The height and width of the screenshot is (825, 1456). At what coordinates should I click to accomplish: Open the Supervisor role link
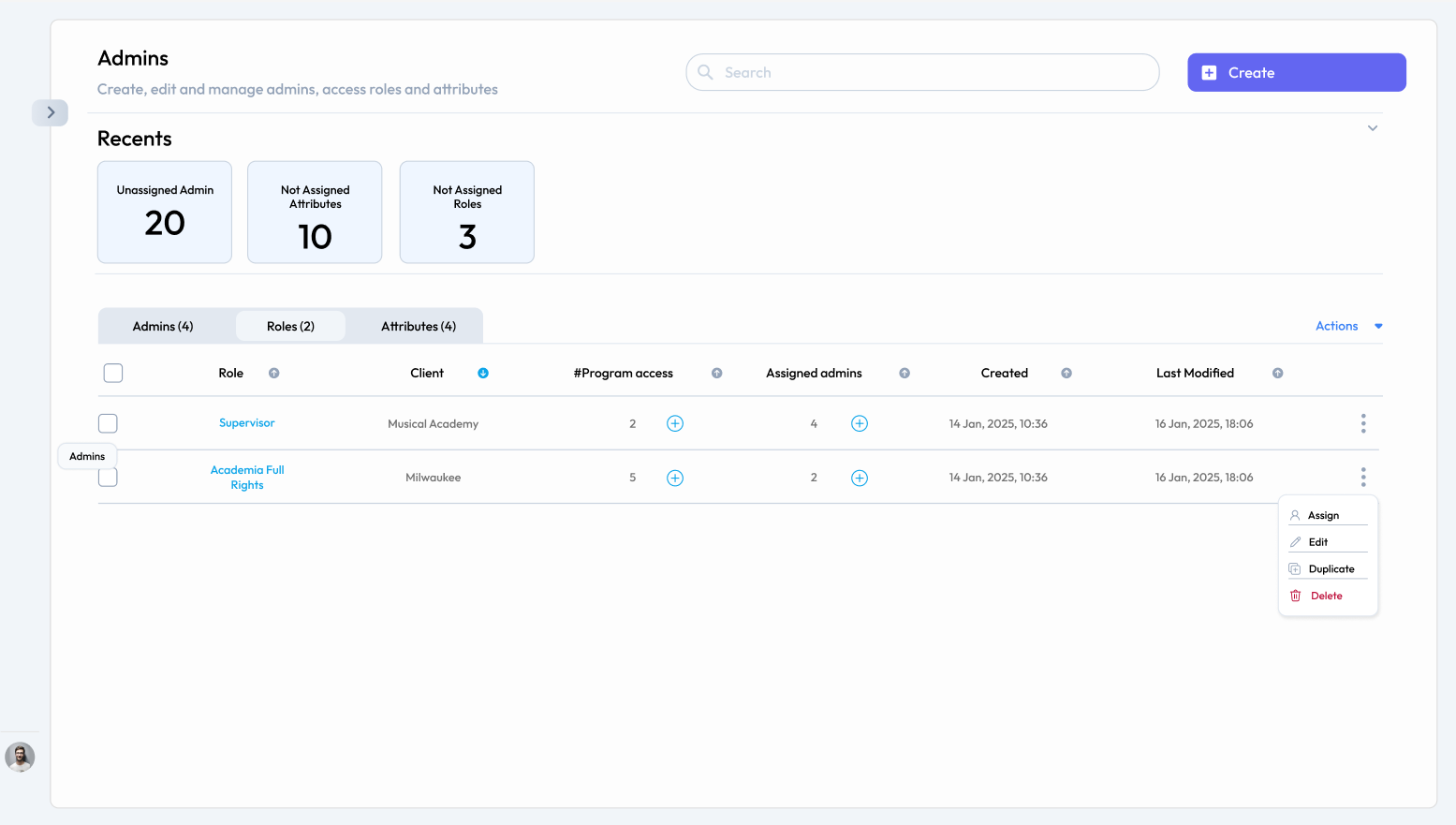click(246, 423)
